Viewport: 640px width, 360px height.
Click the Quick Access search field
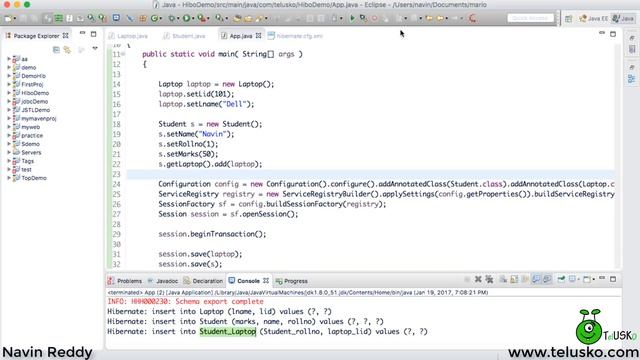pyautogui.click(x=531, y=18)
